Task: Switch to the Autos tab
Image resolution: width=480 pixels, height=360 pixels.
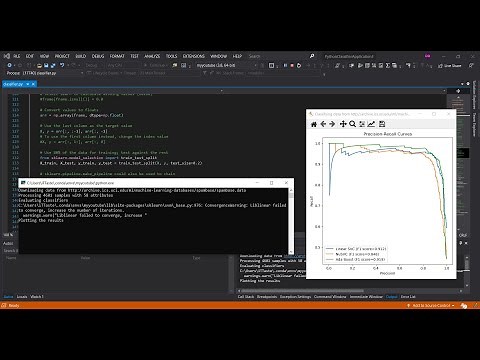Action: coord(8,296)
